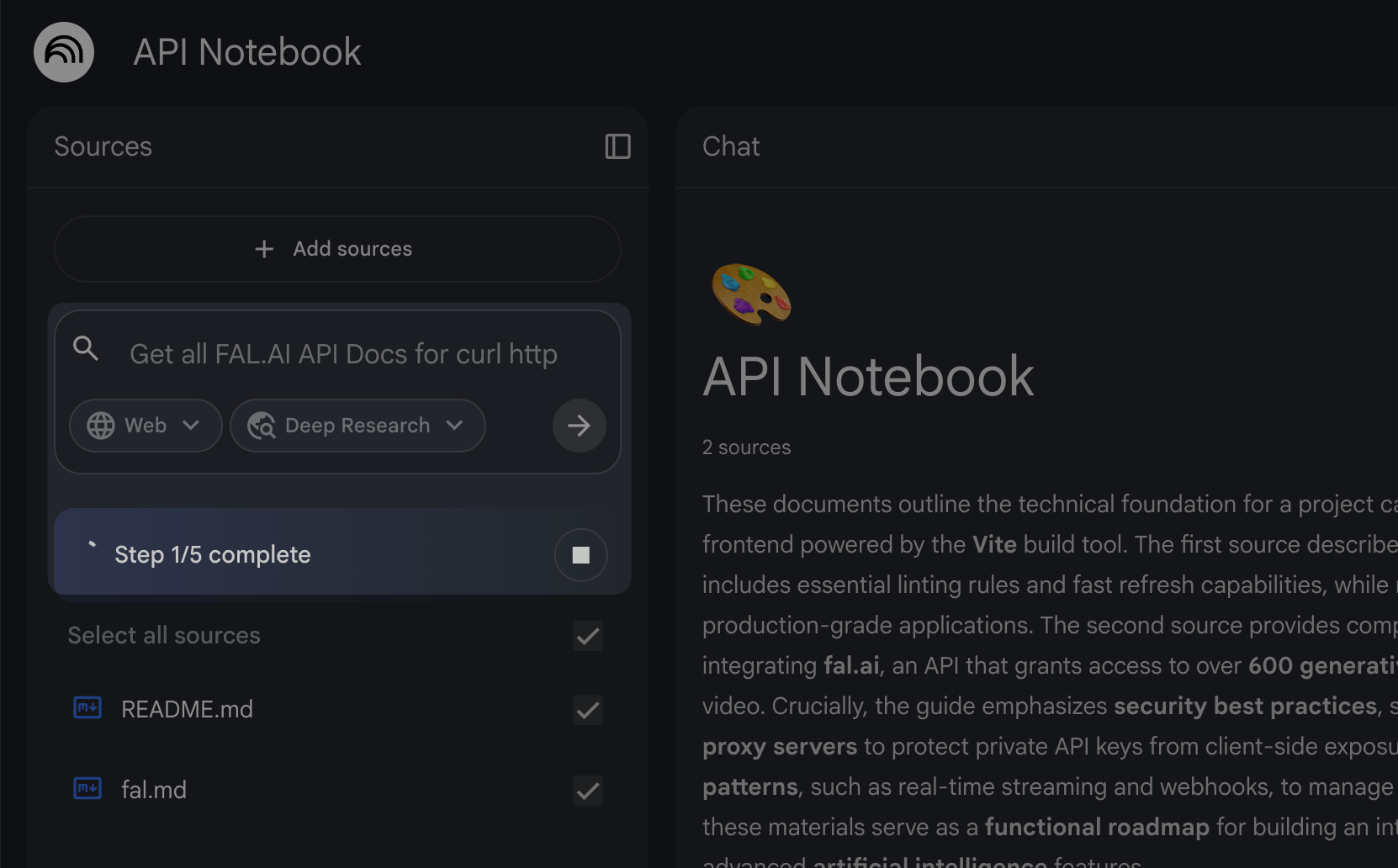Click the palette emoji above API Notebook
This screenshot has width=1398, height=868.
coord(749,294)
